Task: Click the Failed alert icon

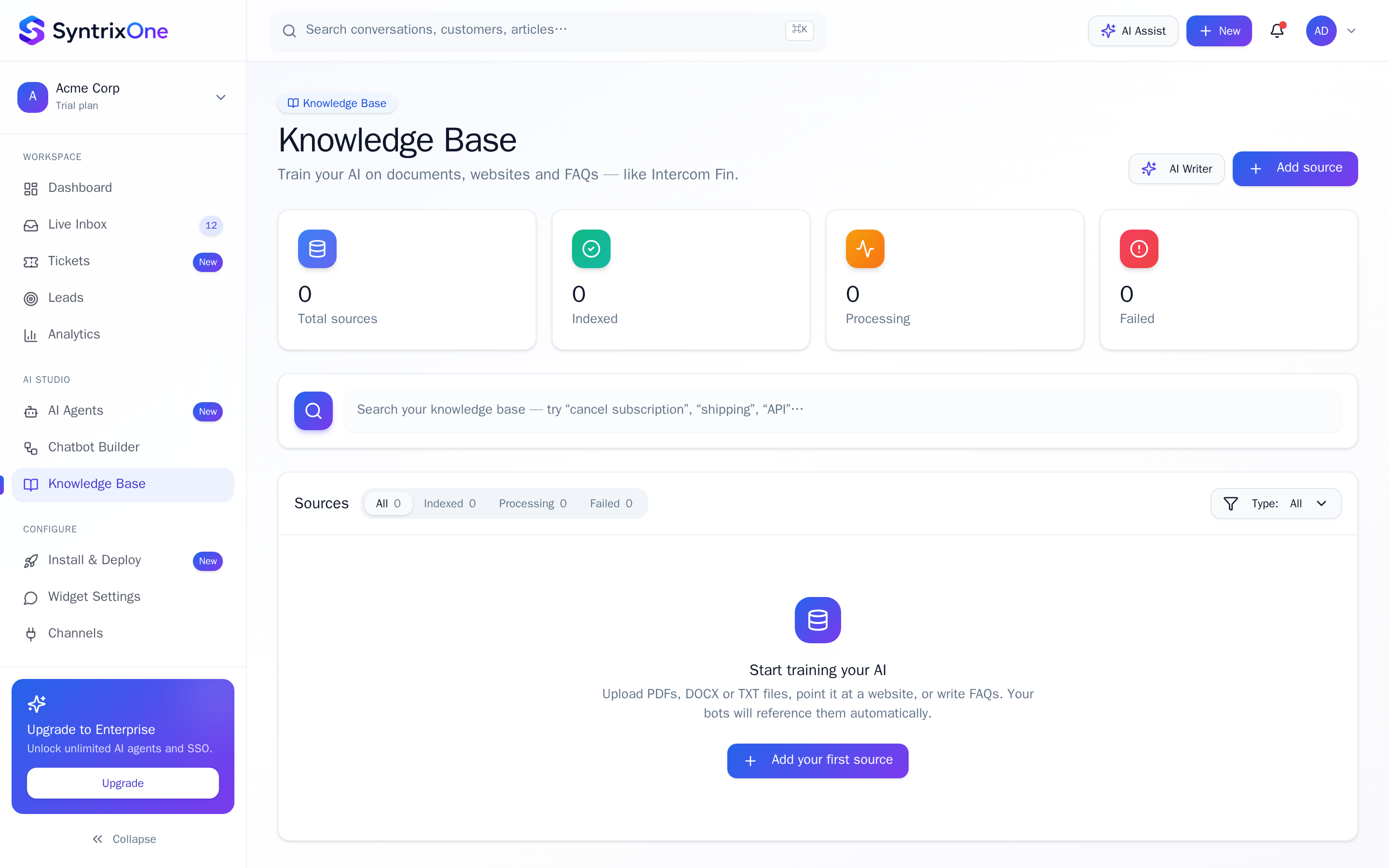Action: (1139, 248)
